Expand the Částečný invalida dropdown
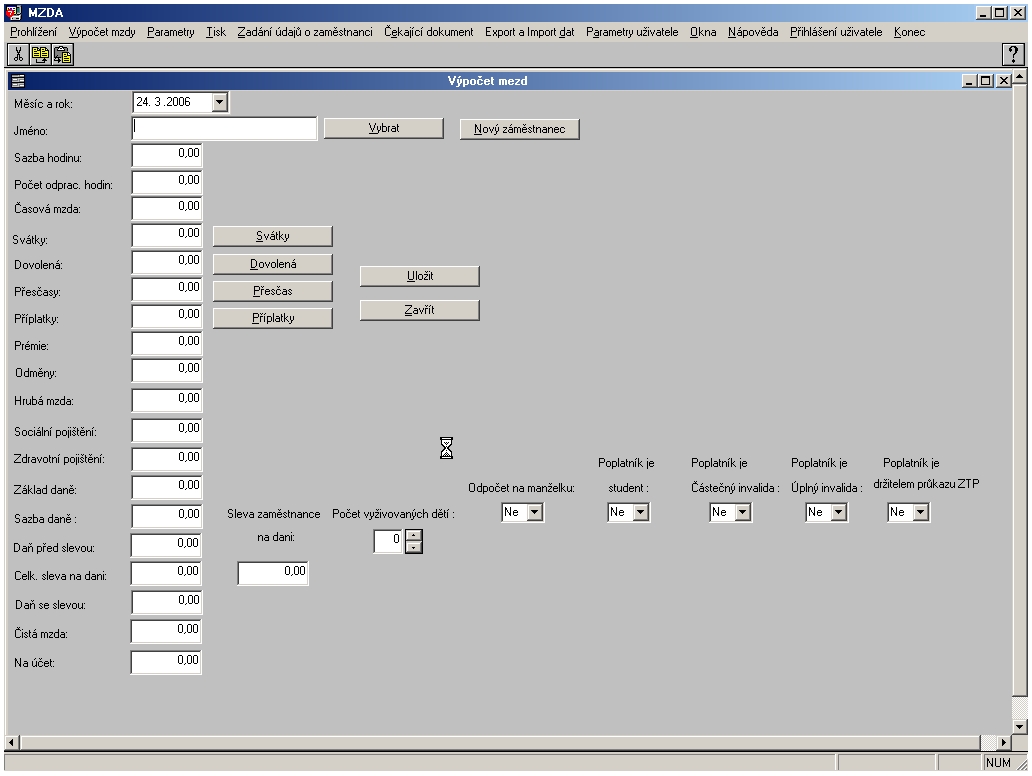The width and height of the screenshot is (1032, 776). tap(743, 512)
